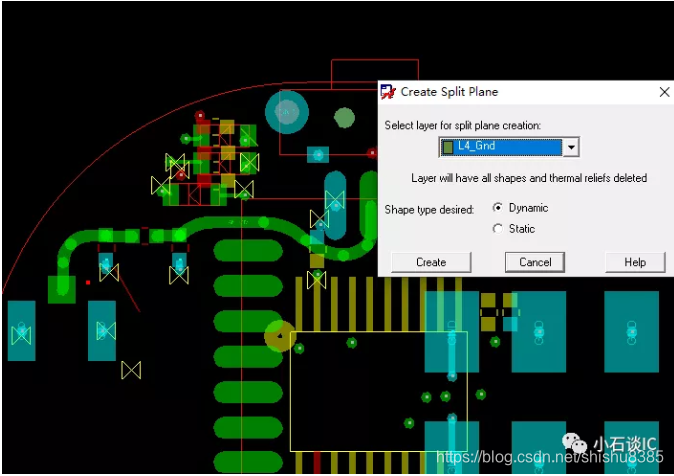Select the lone bowtie symbol below the red diagonal line
674x476 pixels.
point(131,370)
